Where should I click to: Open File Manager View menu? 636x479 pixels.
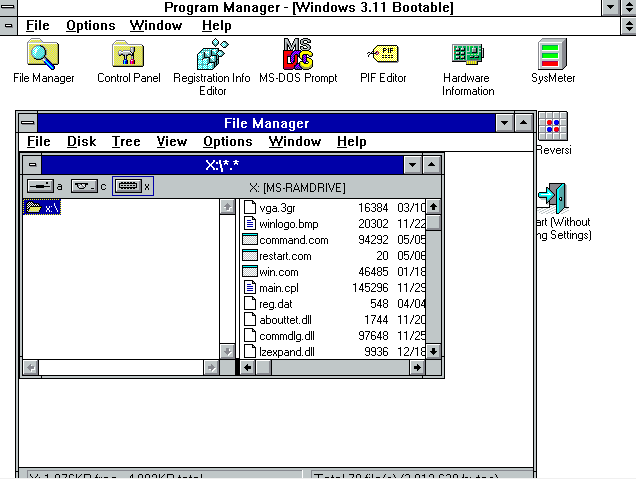(x=172, y=141)
